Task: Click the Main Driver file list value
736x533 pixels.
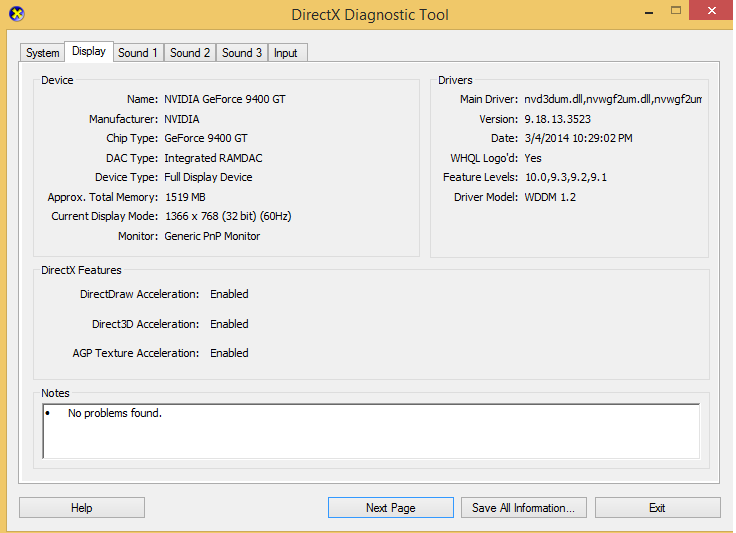Action: (x=612, y=100)
